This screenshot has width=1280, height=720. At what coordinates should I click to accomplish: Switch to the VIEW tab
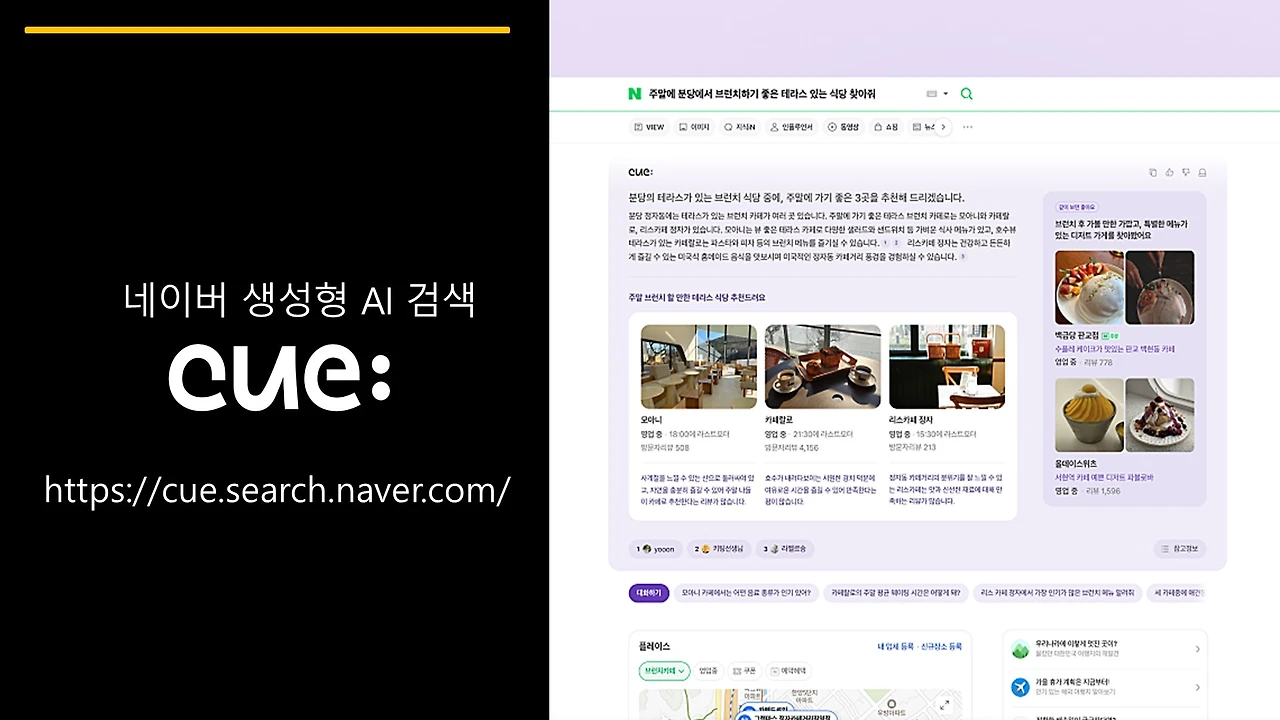[x=649, y=127]
